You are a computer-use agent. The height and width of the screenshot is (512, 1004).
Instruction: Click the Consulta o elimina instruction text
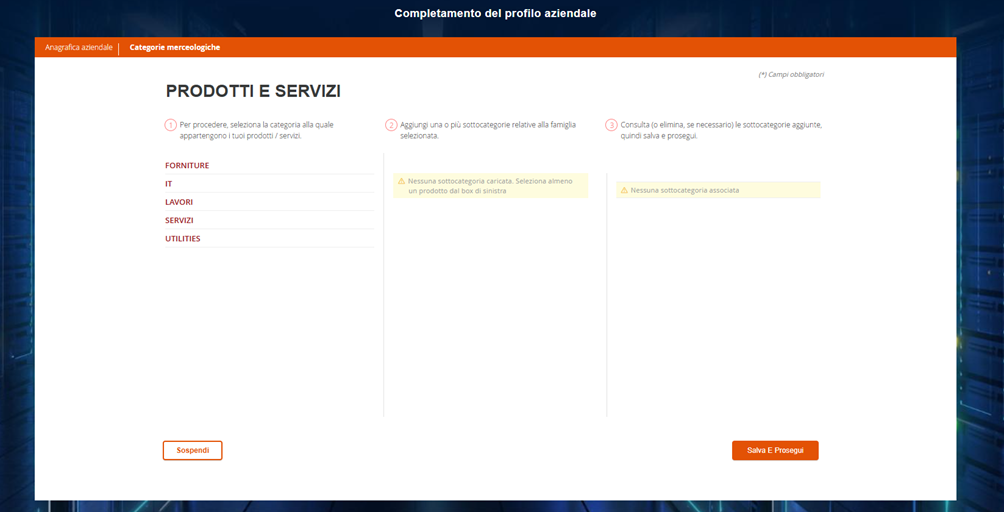click(x=721, y=130)
